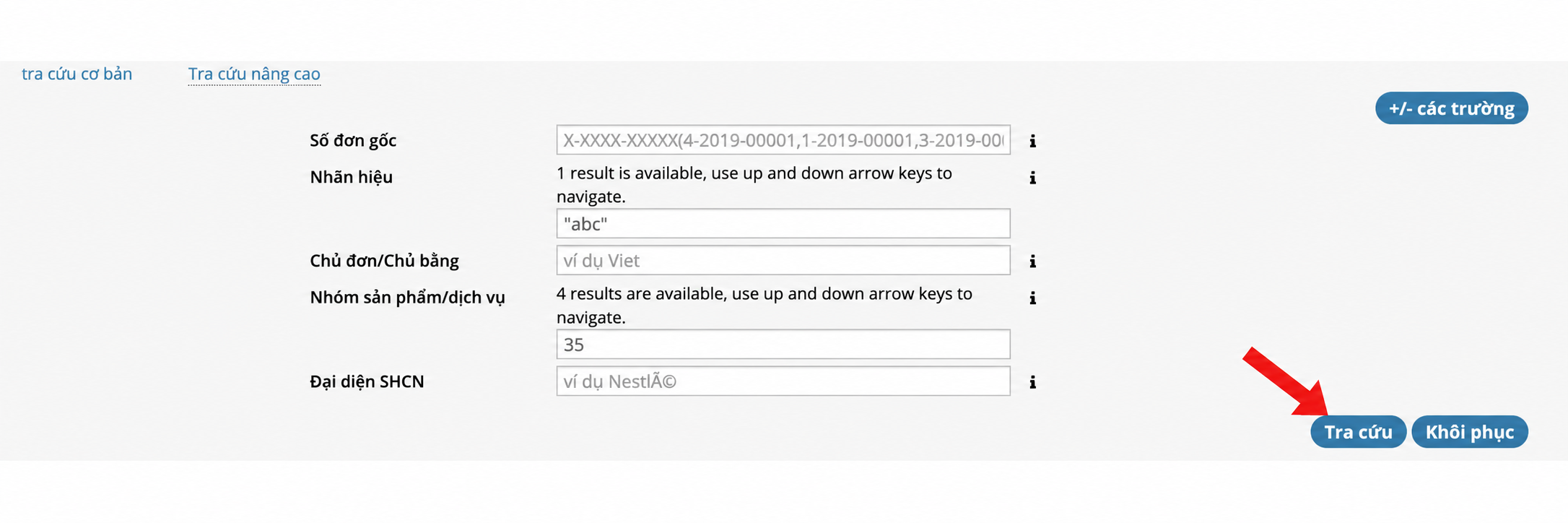Click the Chủ đơn/Chủ bằng label
This screenshot has height=523, width=1568.
385,261
